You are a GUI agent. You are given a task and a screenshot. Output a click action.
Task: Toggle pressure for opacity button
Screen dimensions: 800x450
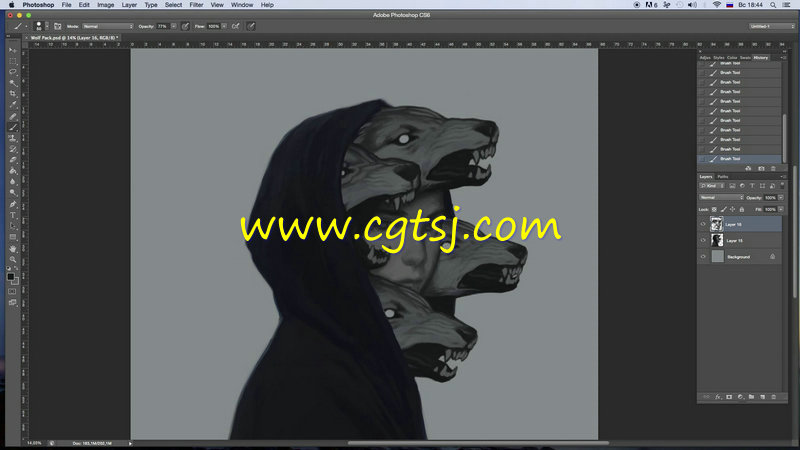click(185, 26)
